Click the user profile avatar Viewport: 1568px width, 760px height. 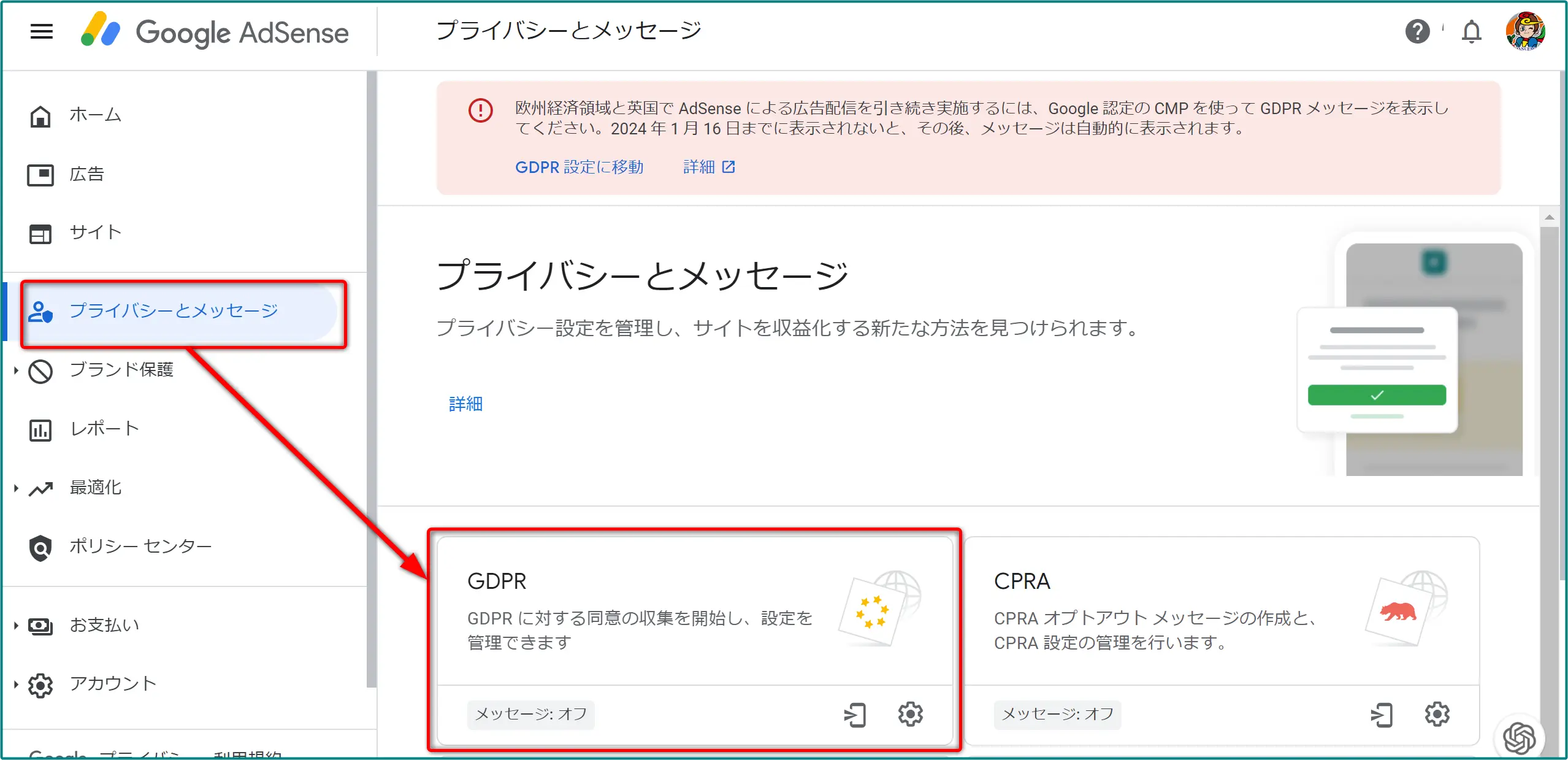pos(1524,31)
